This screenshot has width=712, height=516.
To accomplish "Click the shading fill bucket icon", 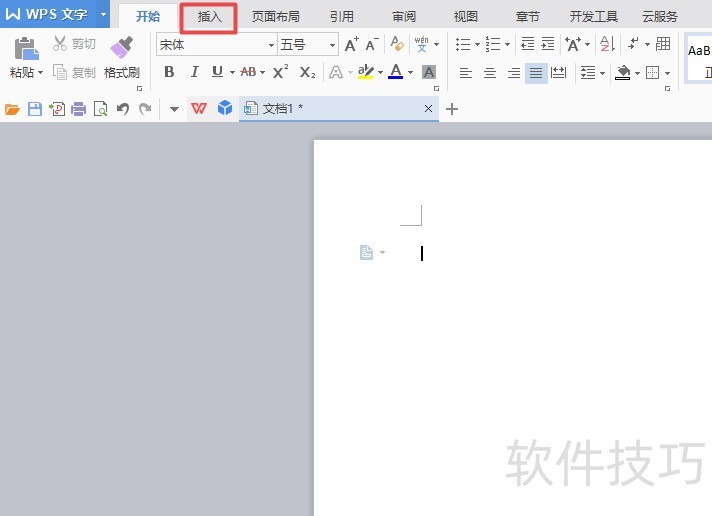I will (x=623, y=72).
